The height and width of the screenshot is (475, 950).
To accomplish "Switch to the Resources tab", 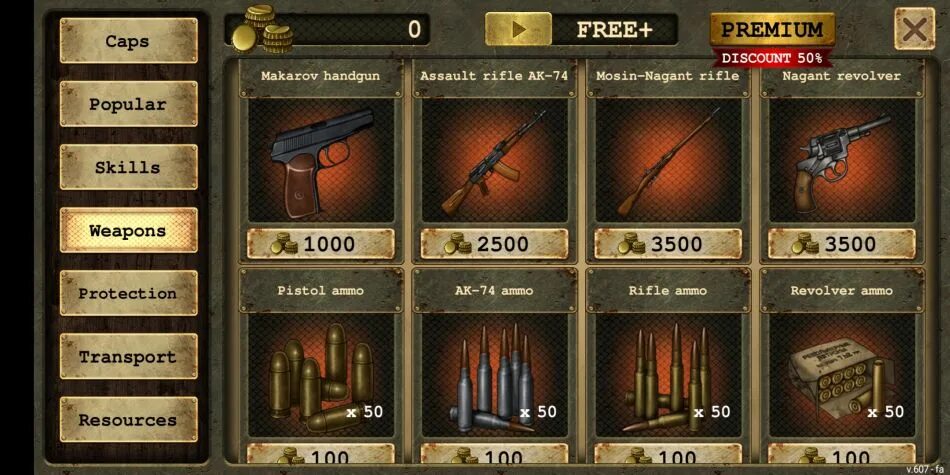I will tap(128, 419).
